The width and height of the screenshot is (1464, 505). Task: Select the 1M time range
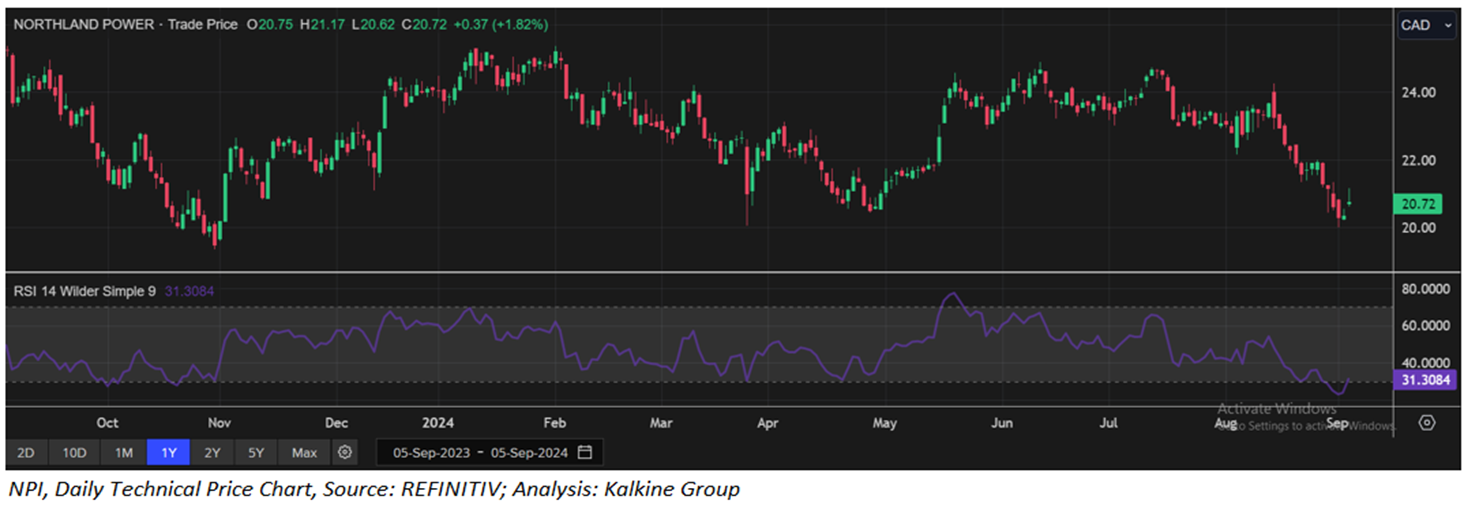coord(123,453)
